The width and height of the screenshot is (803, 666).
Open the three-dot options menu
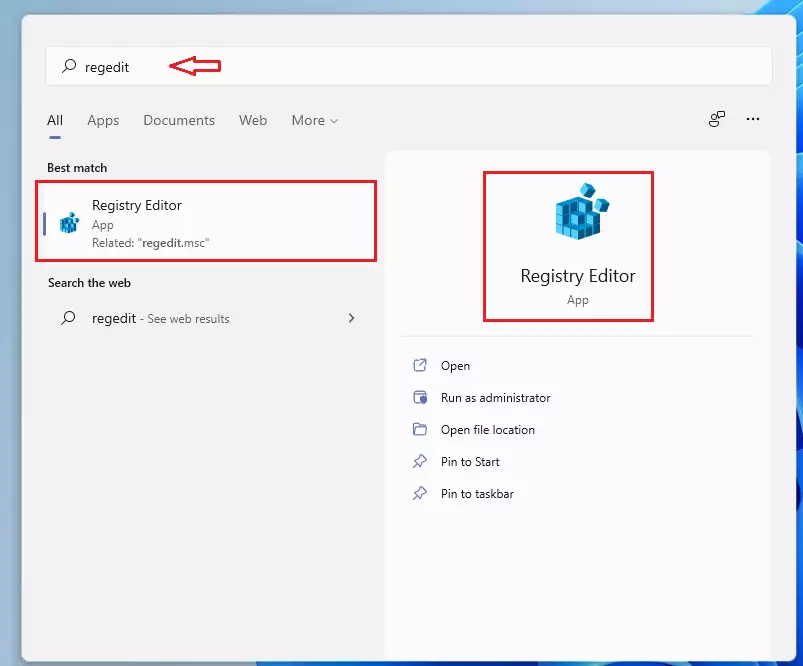tap(753, 119)
